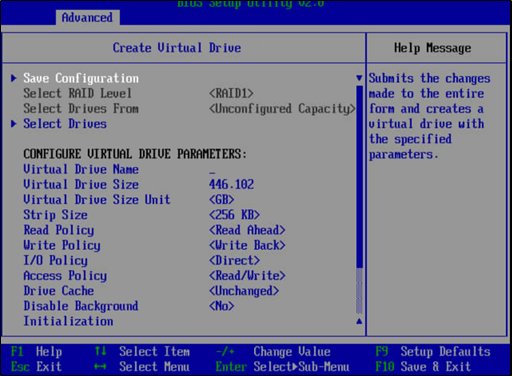Click the Virtual Drive Size Unit label
The height and width of the screenshot is (376, 512).
coord(97,200)
